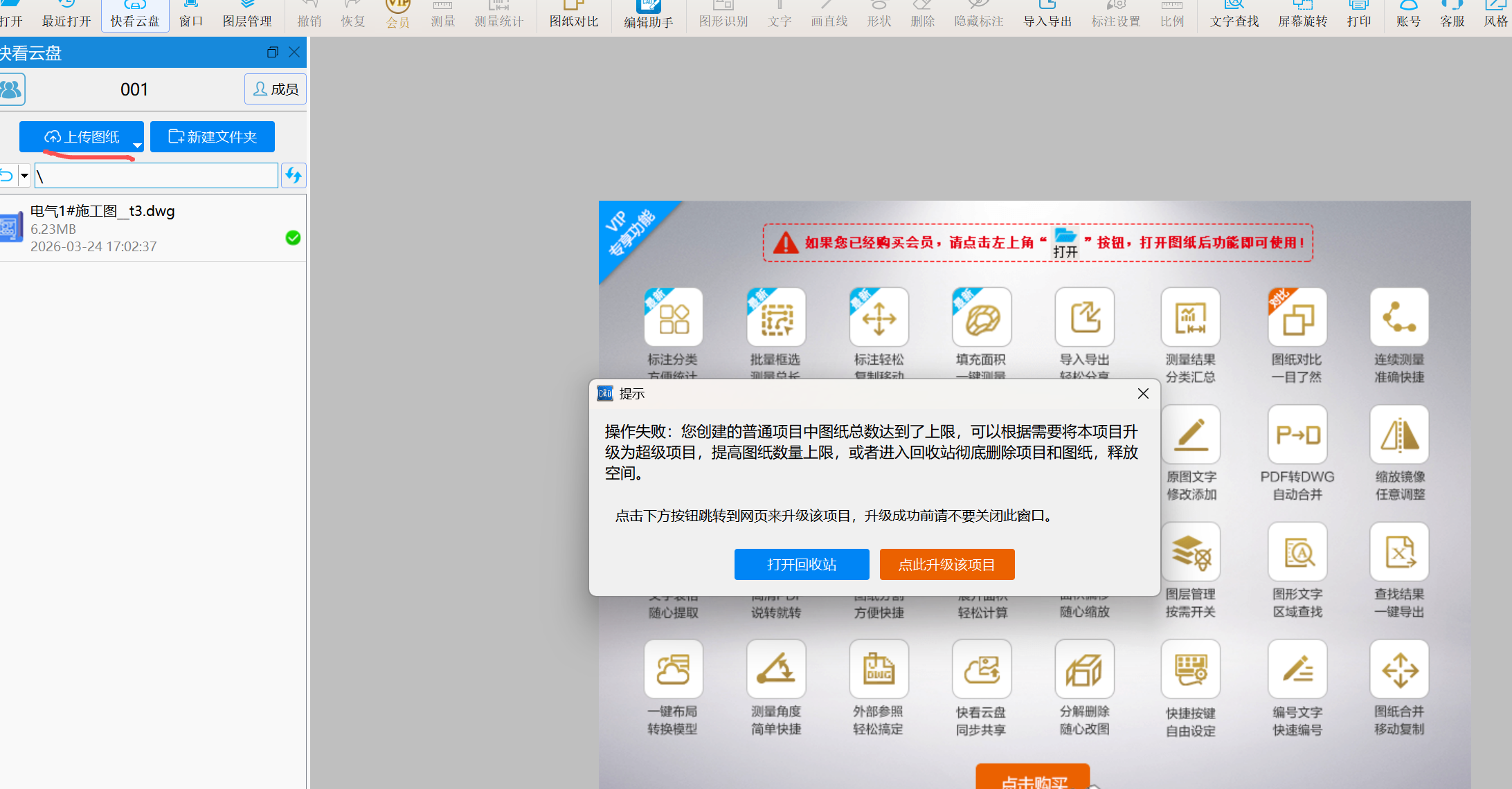Open the PDF转DWG conversion icon
This screenshot has height=789, width=1512.
click(1297, 435)
